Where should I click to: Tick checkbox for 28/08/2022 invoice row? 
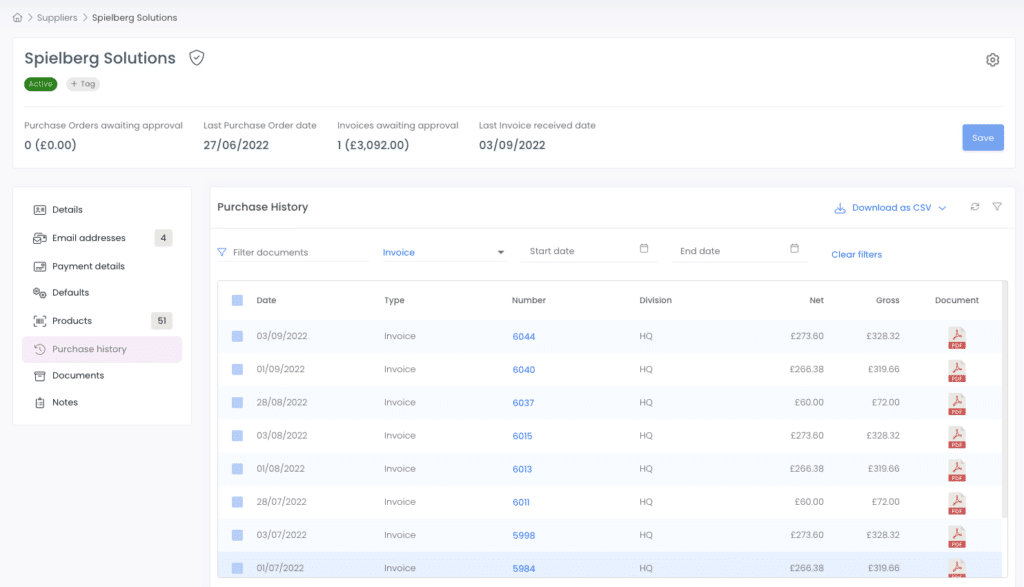[x=237, y=403]
